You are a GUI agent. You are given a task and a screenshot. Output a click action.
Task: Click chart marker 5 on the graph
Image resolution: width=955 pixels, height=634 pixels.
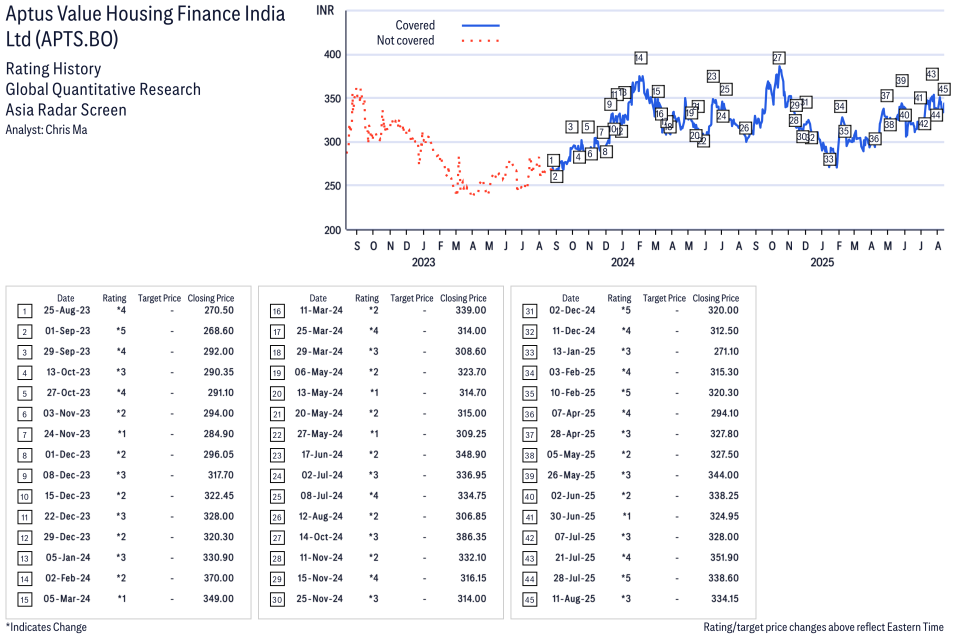click(x=587, y=127)
